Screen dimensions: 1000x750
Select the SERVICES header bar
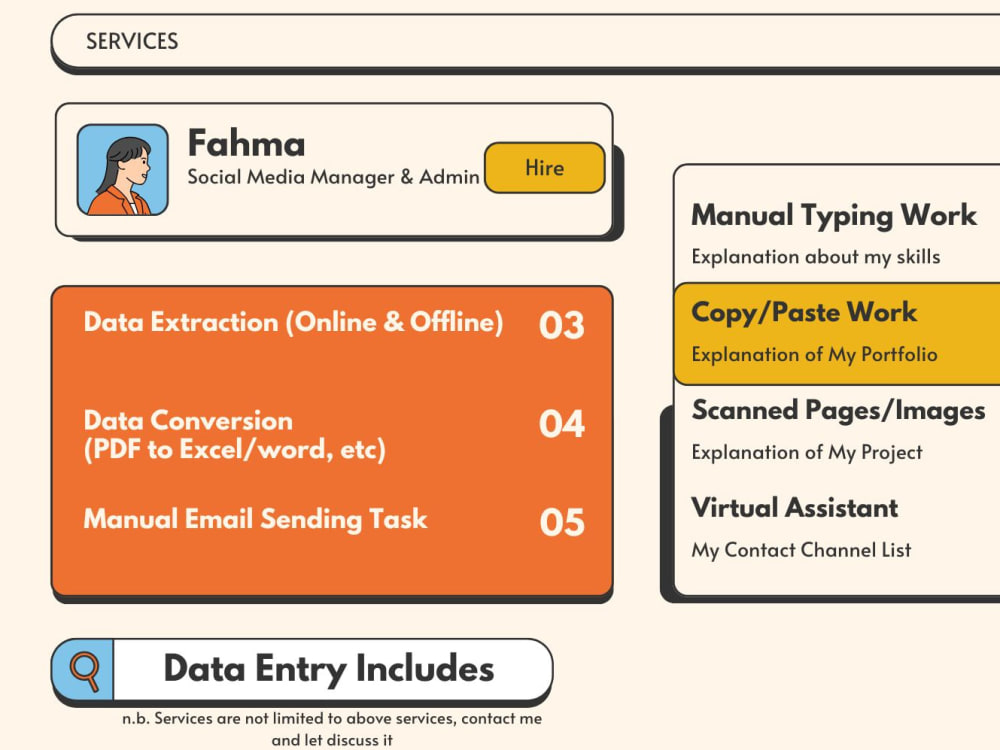[526, 41]
